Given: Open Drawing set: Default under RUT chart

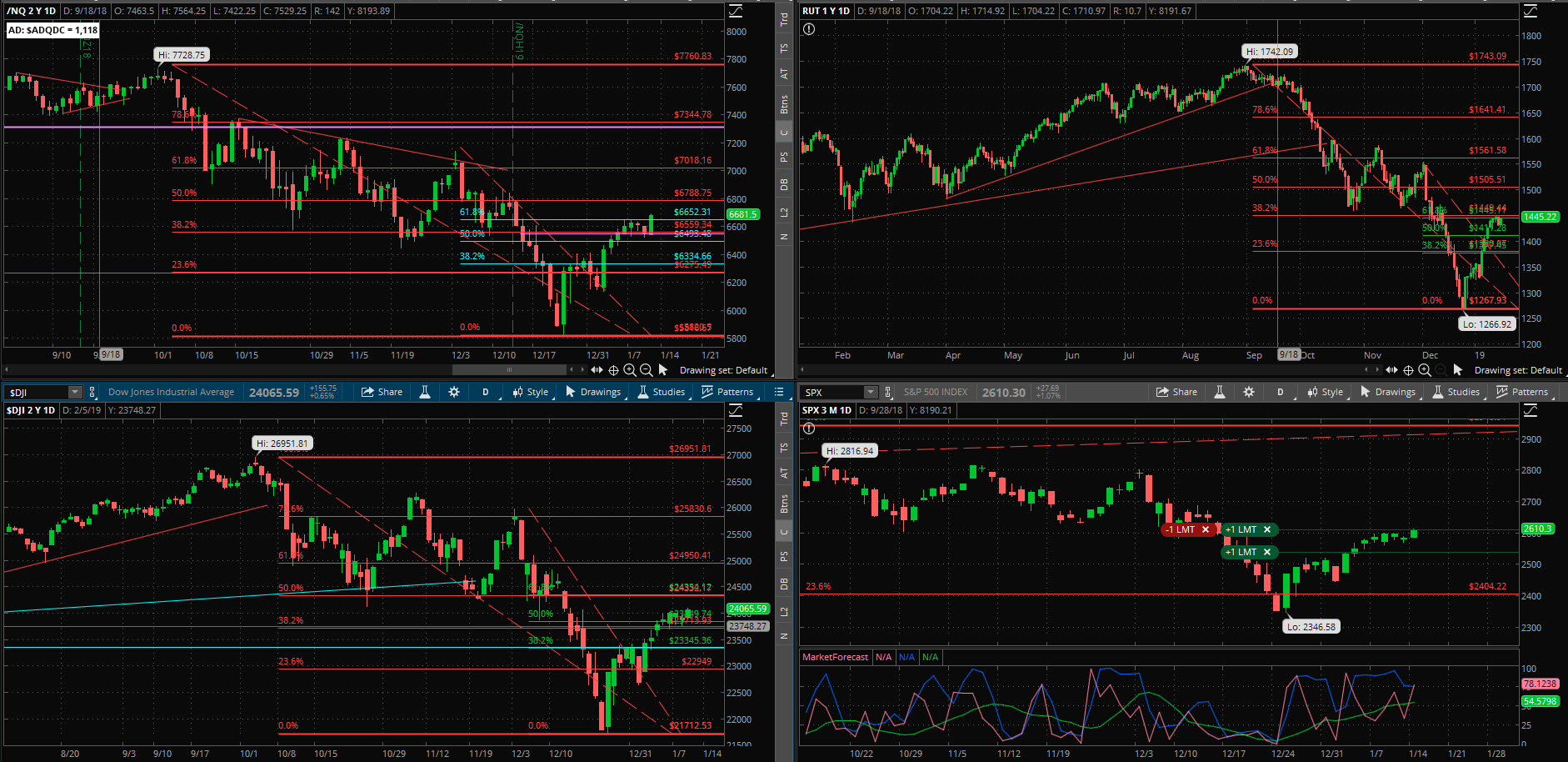Looking at the screenshot, I should click(1520, 370).
